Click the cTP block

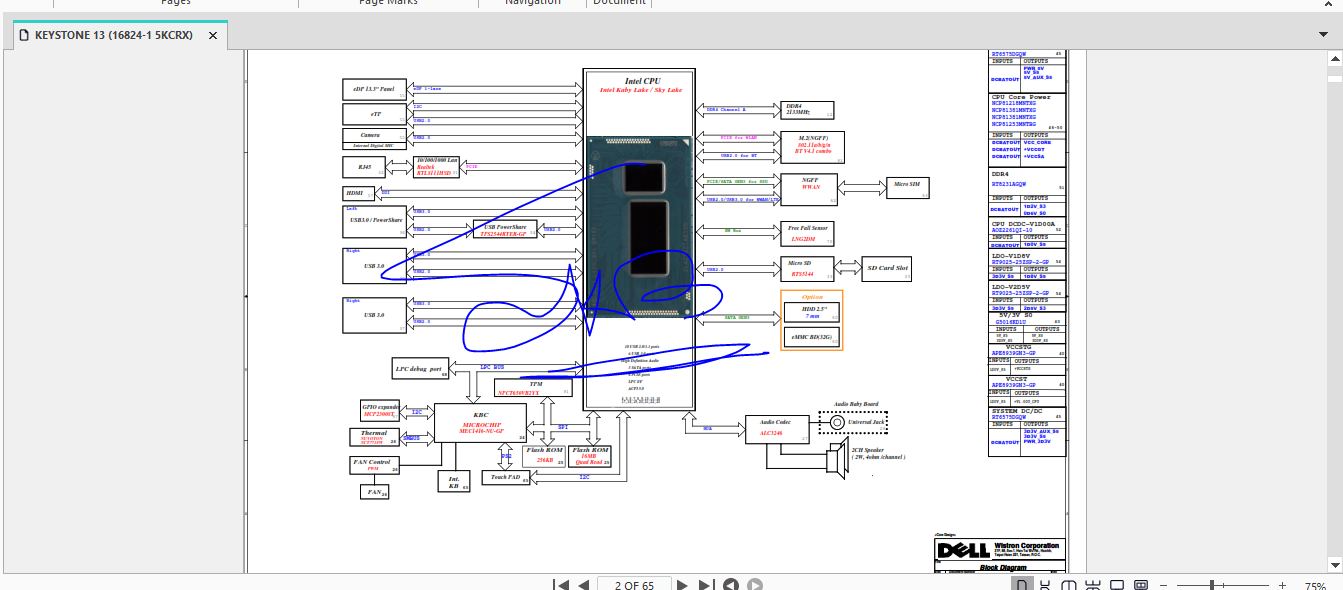[374, 114]
